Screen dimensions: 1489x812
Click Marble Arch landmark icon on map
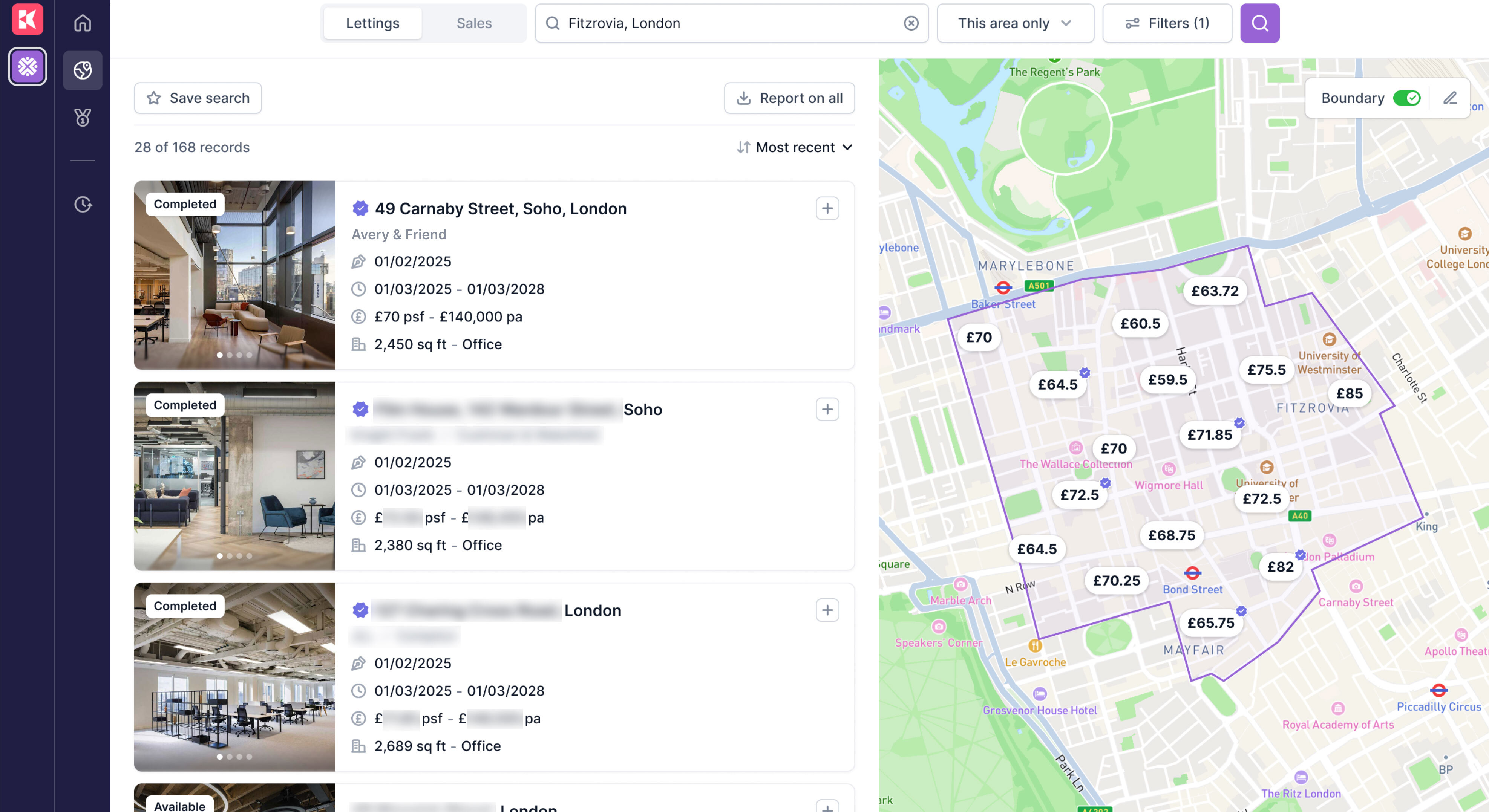click(960, 584)
